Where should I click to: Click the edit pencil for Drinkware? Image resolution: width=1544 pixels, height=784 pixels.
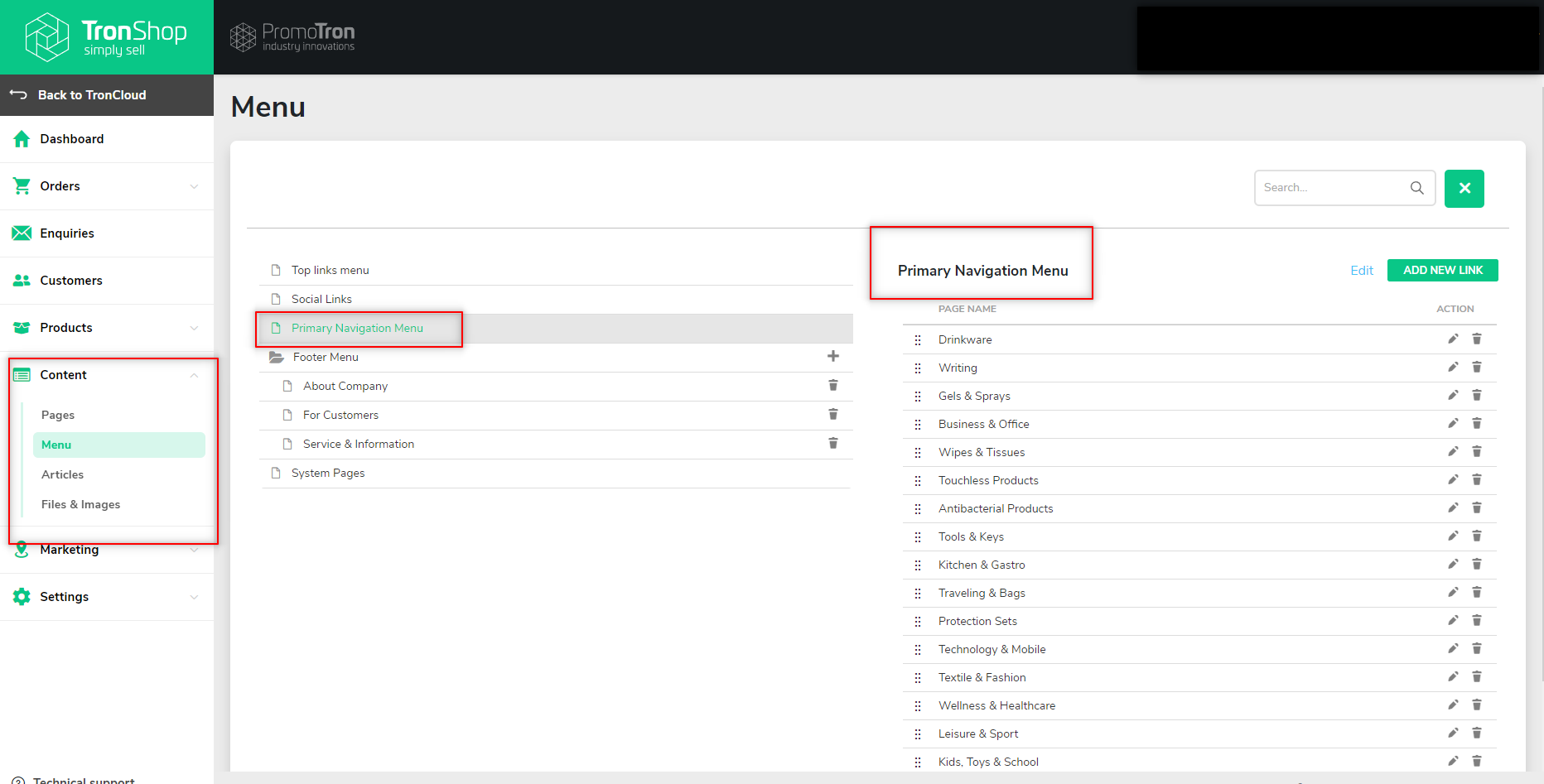[x=1453, y=339]
